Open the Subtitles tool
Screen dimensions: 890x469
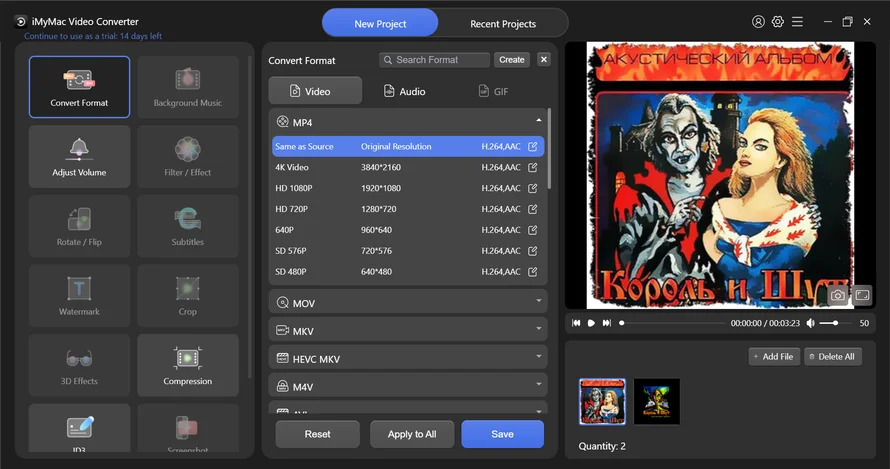188,226
